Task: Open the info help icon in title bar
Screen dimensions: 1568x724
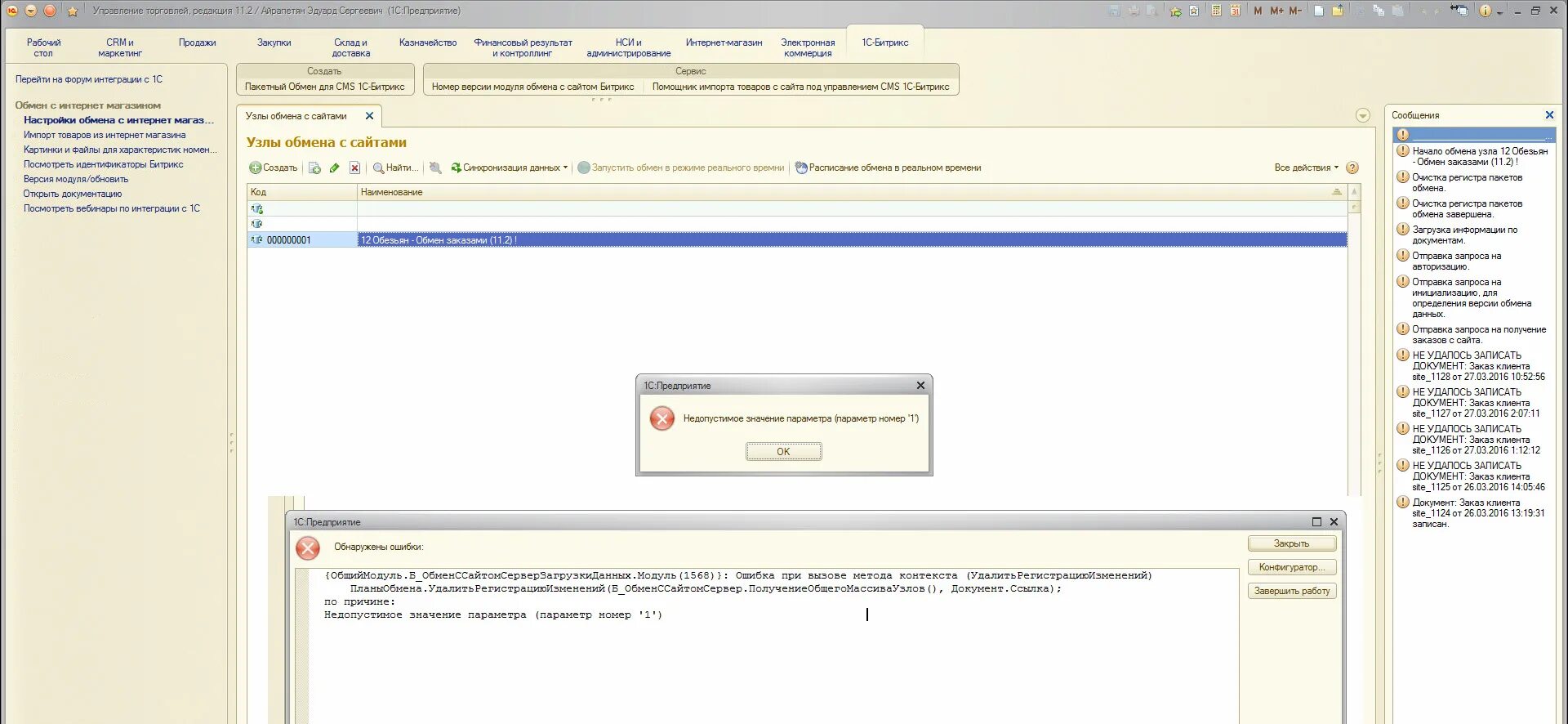Action: [x=1486, y=11]
